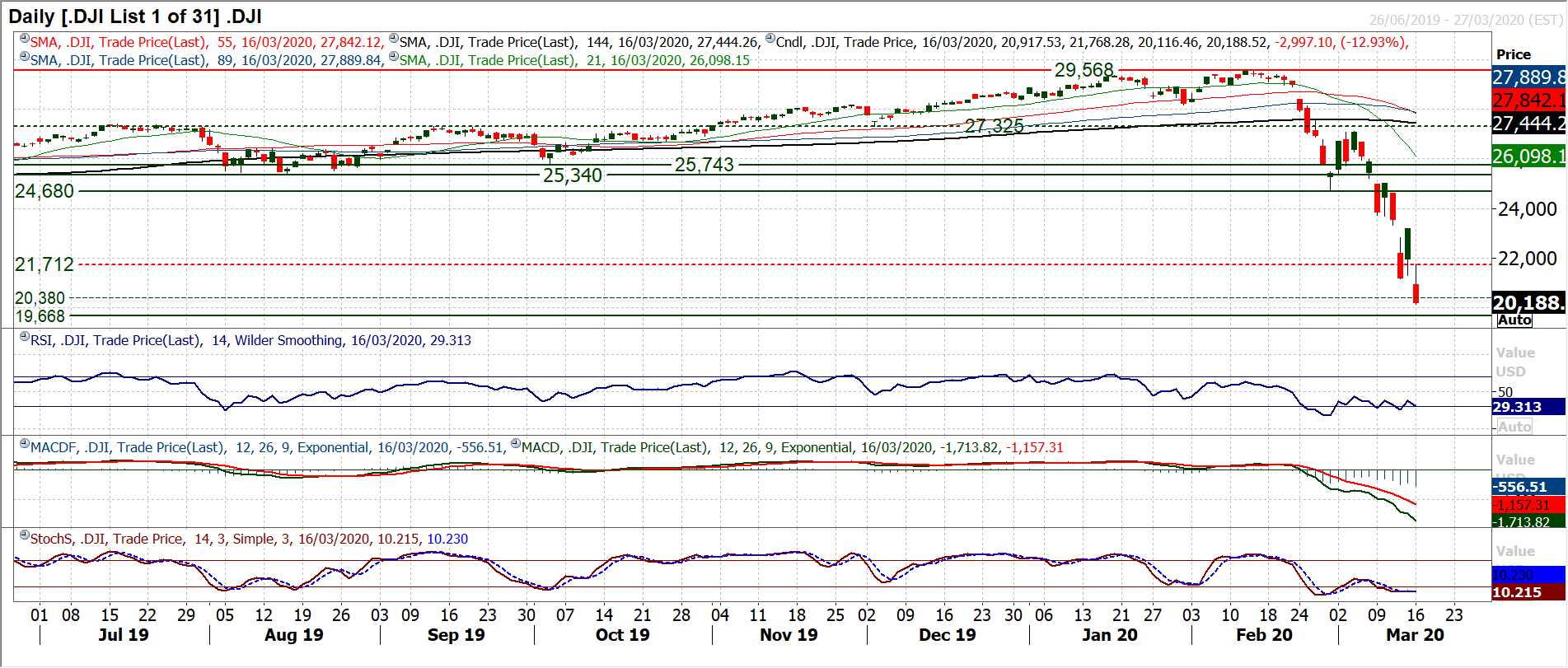Click the date range 26/06/2019 - 27/03/2020
Image resolution: width=1568 pixels, height=668 pixels.
(x=1467, y=20)
